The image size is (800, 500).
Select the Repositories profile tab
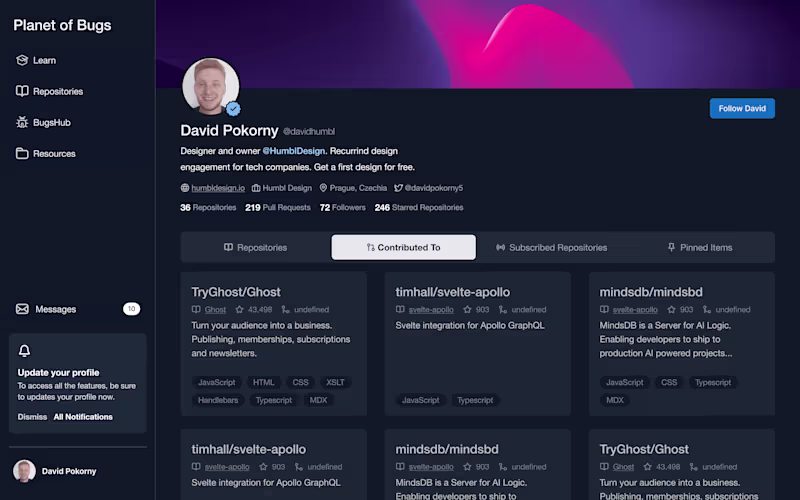click(256, 247)
